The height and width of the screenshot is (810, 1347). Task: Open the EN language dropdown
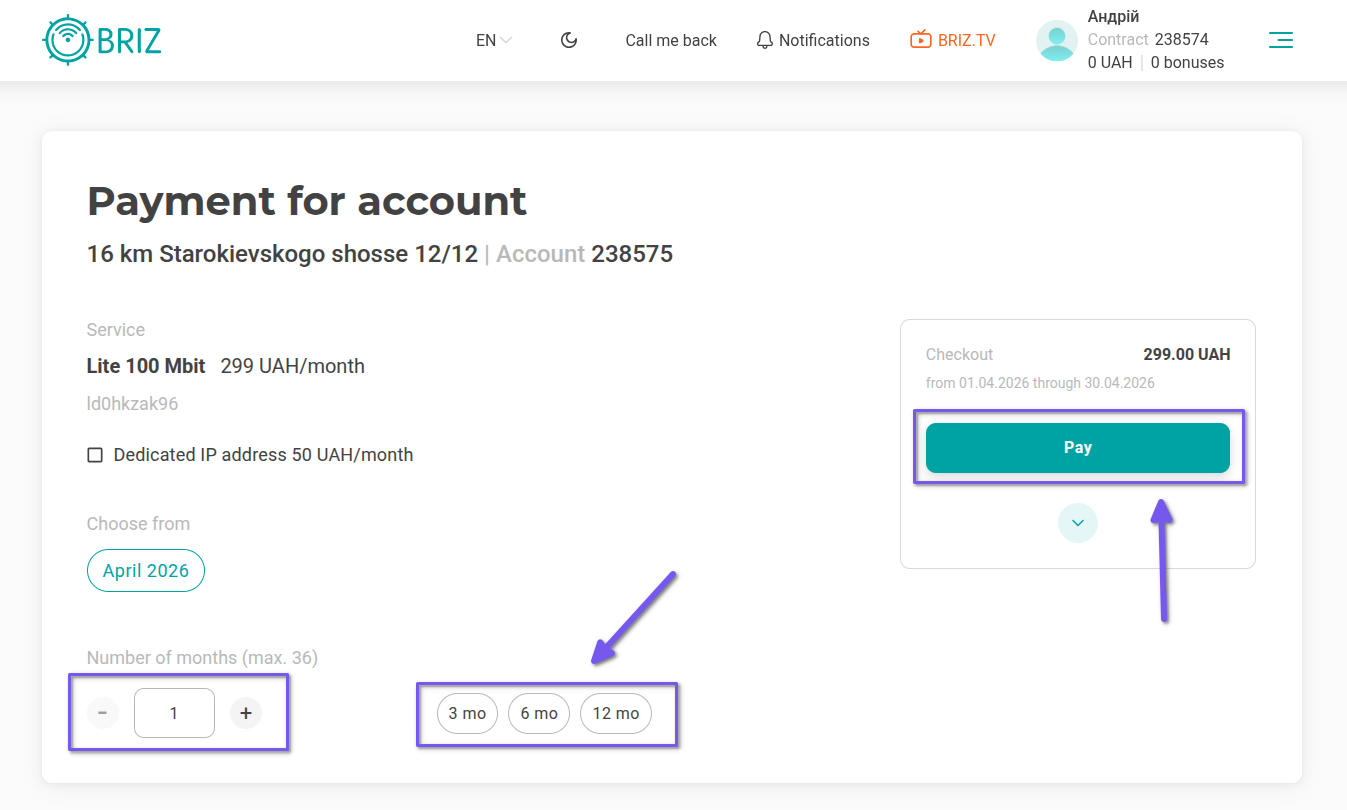pyautogui.click(x=494, y=41)
